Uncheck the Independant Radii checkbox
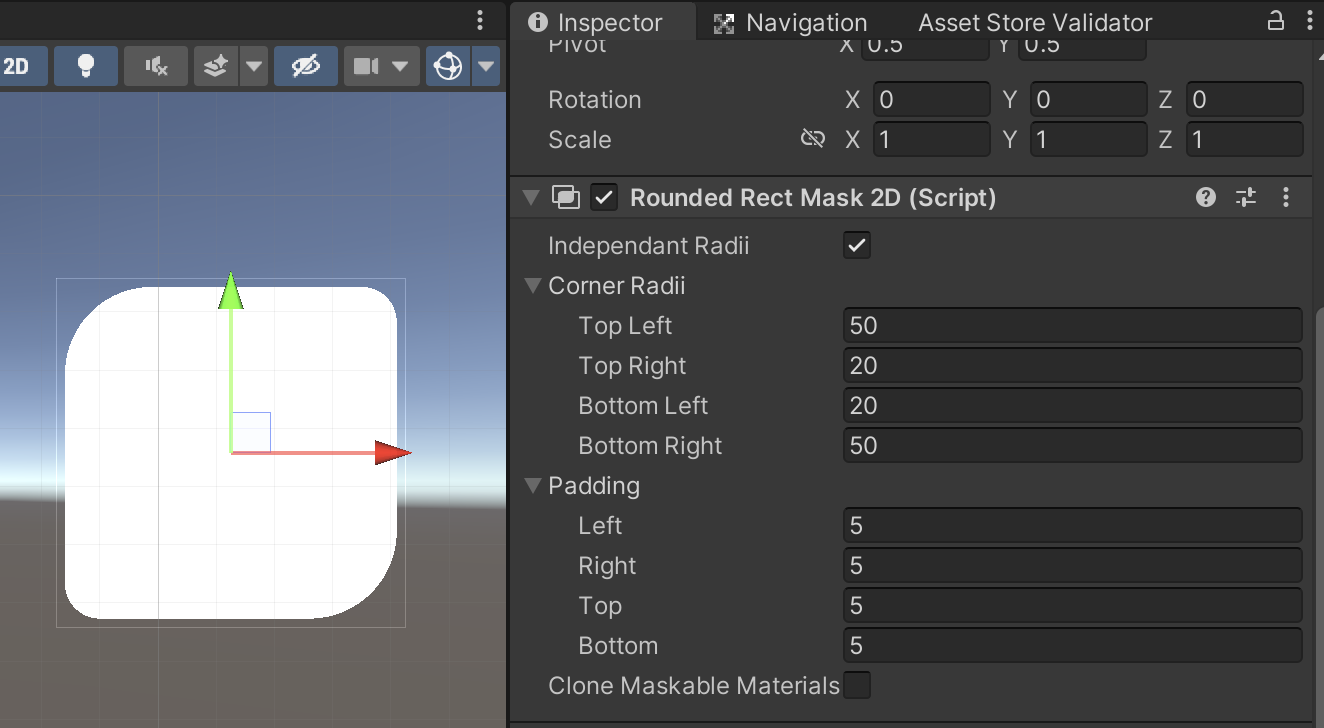1324x728 pixels. (x=857, y=245)
